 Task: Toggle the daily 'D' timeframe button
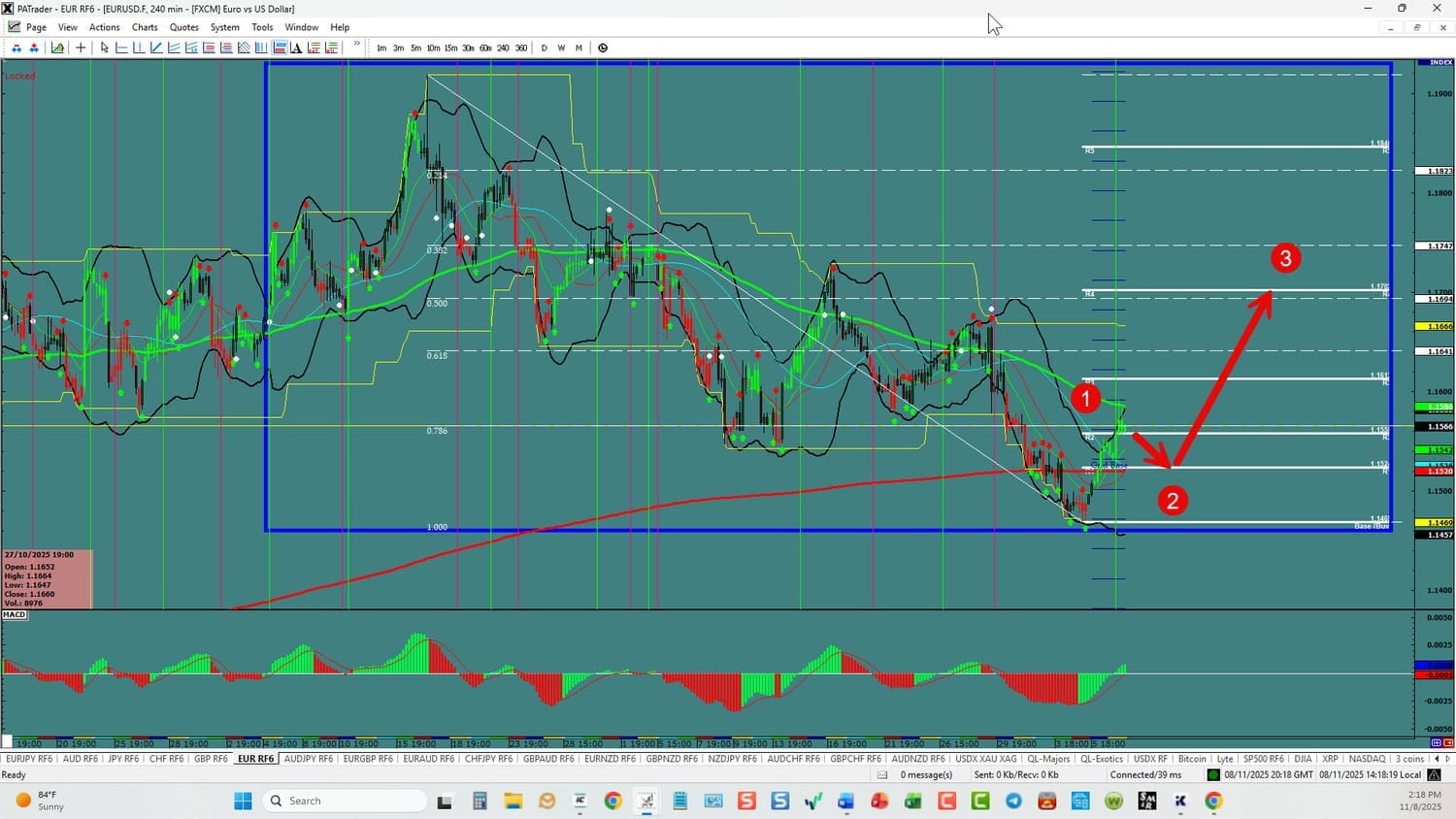tap(544, 48)
